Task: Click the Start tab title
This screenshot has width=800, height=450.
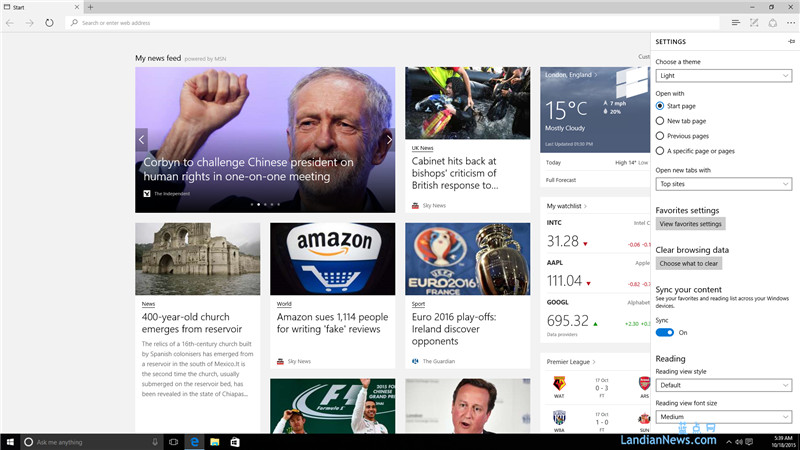Action: (19, 7)
